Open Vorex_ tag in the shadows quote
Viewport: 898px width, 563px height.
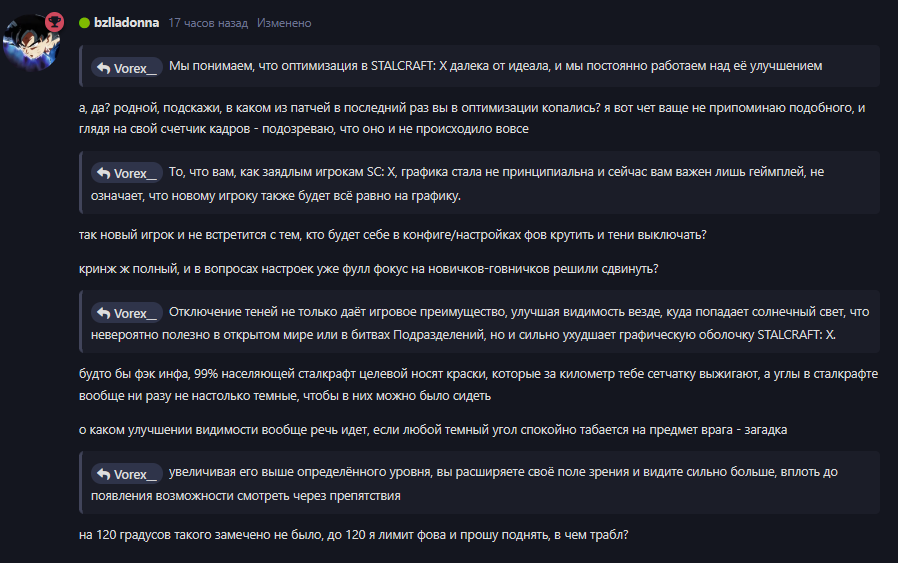[127, 313]
